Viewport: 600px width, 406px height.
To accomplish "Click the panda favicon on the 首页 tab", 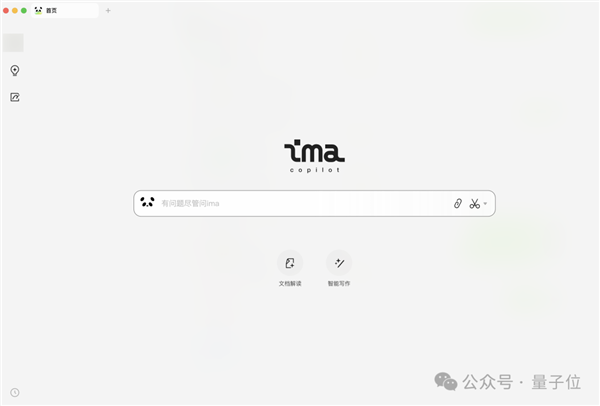I will click(x=38, y=10).
